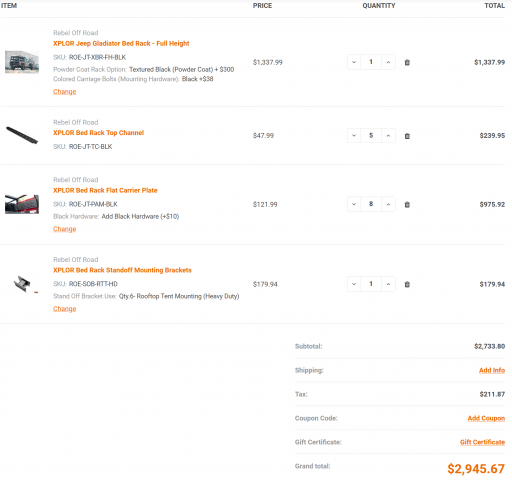Viewport: 512px width, 480px height.
Task: Change Flat Carrier Plate hardware option
Action: point(65,229)
